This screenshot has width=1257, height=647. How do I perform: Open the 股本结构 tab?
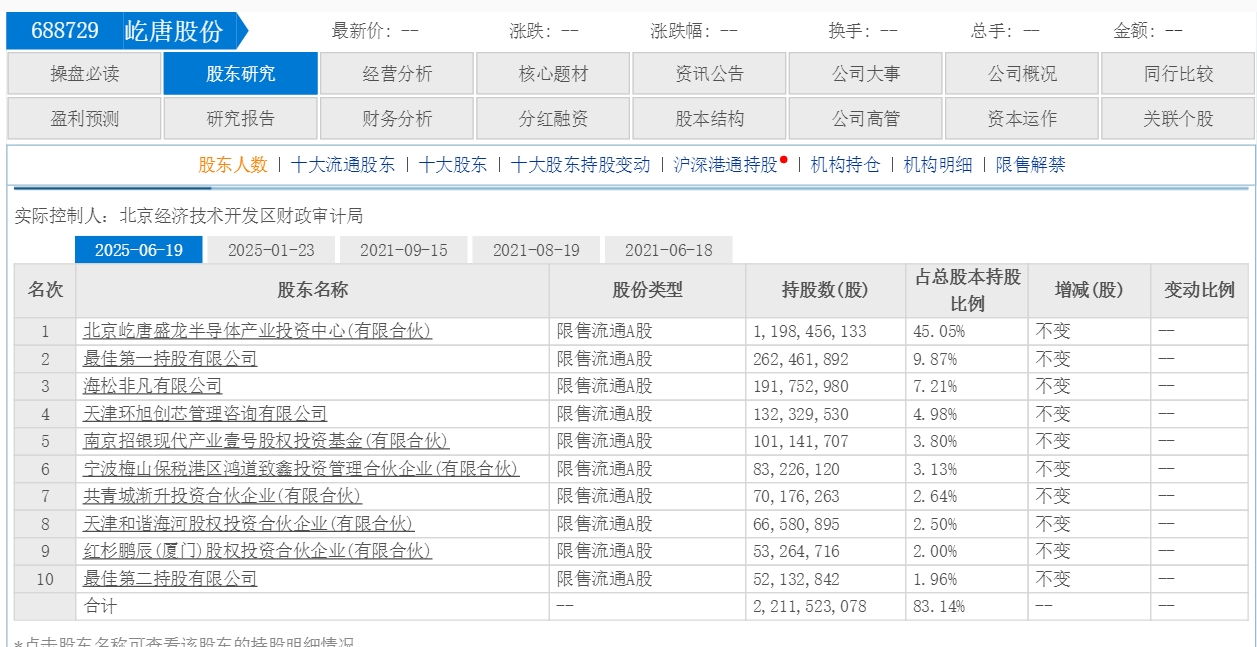point(709,118)
